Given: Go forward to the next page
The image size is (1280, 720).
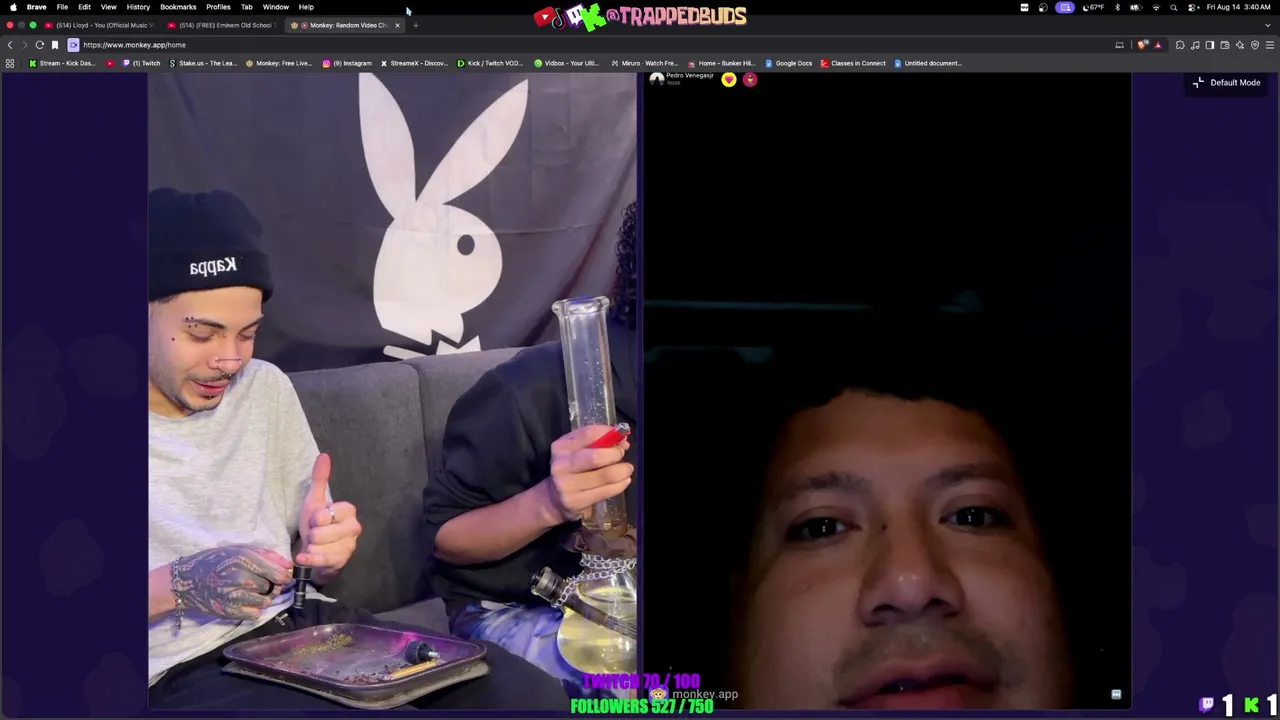Looking at the screenshot, I should click(24, 45).
